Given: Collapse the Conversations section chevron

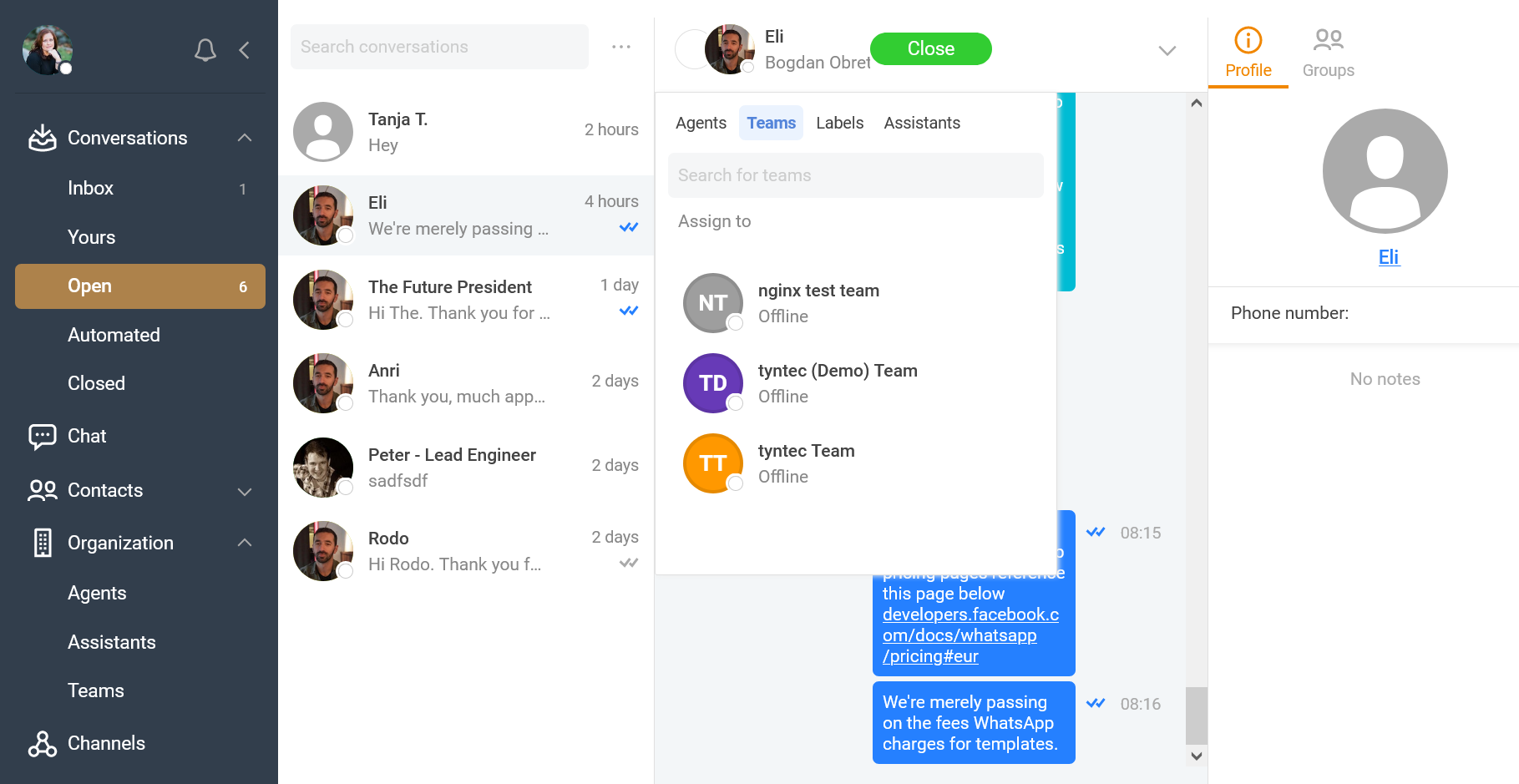Looking at the screenshot, I should pos(245,138).
